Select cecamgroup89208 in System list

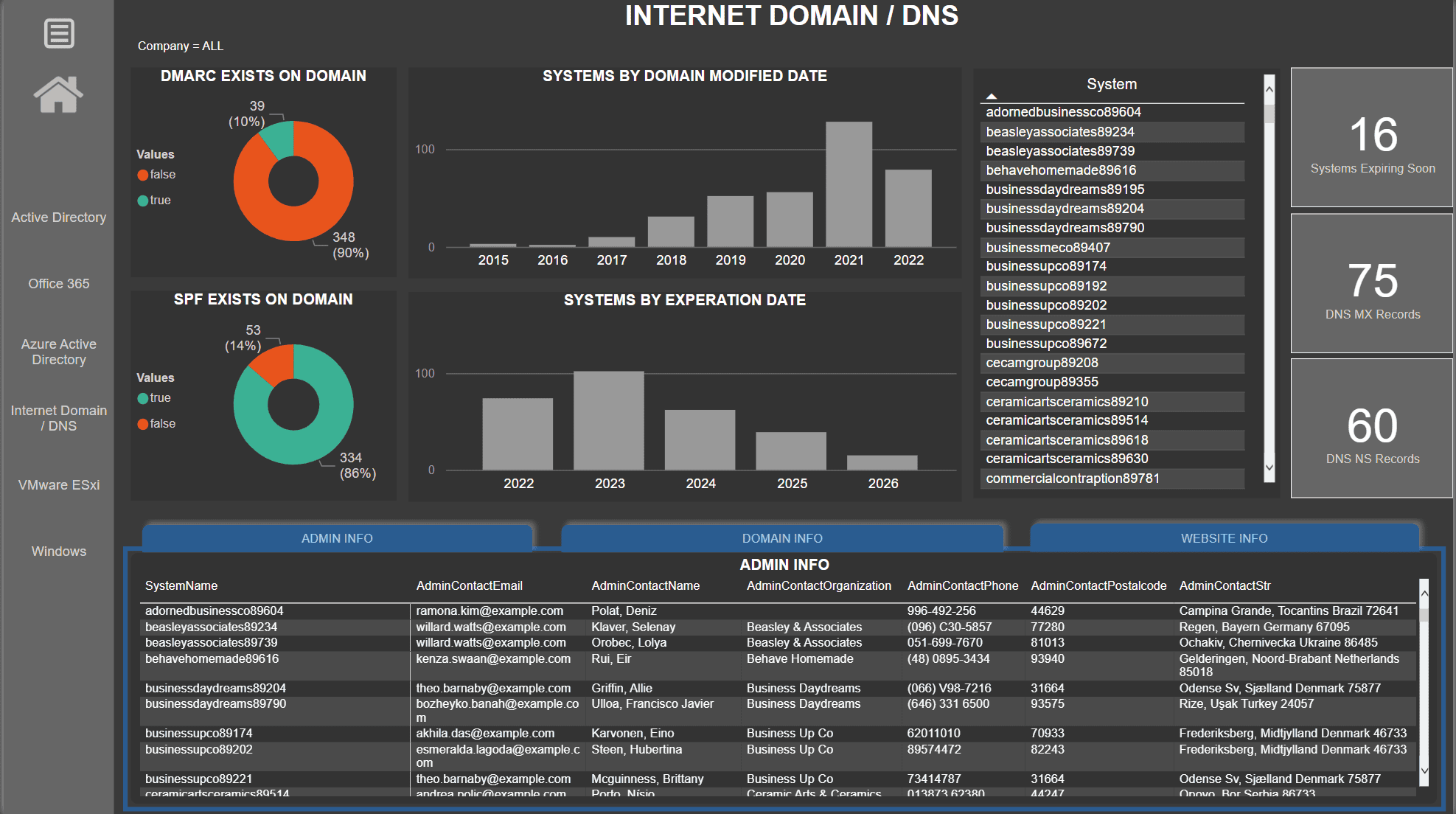pos(1112,363)
